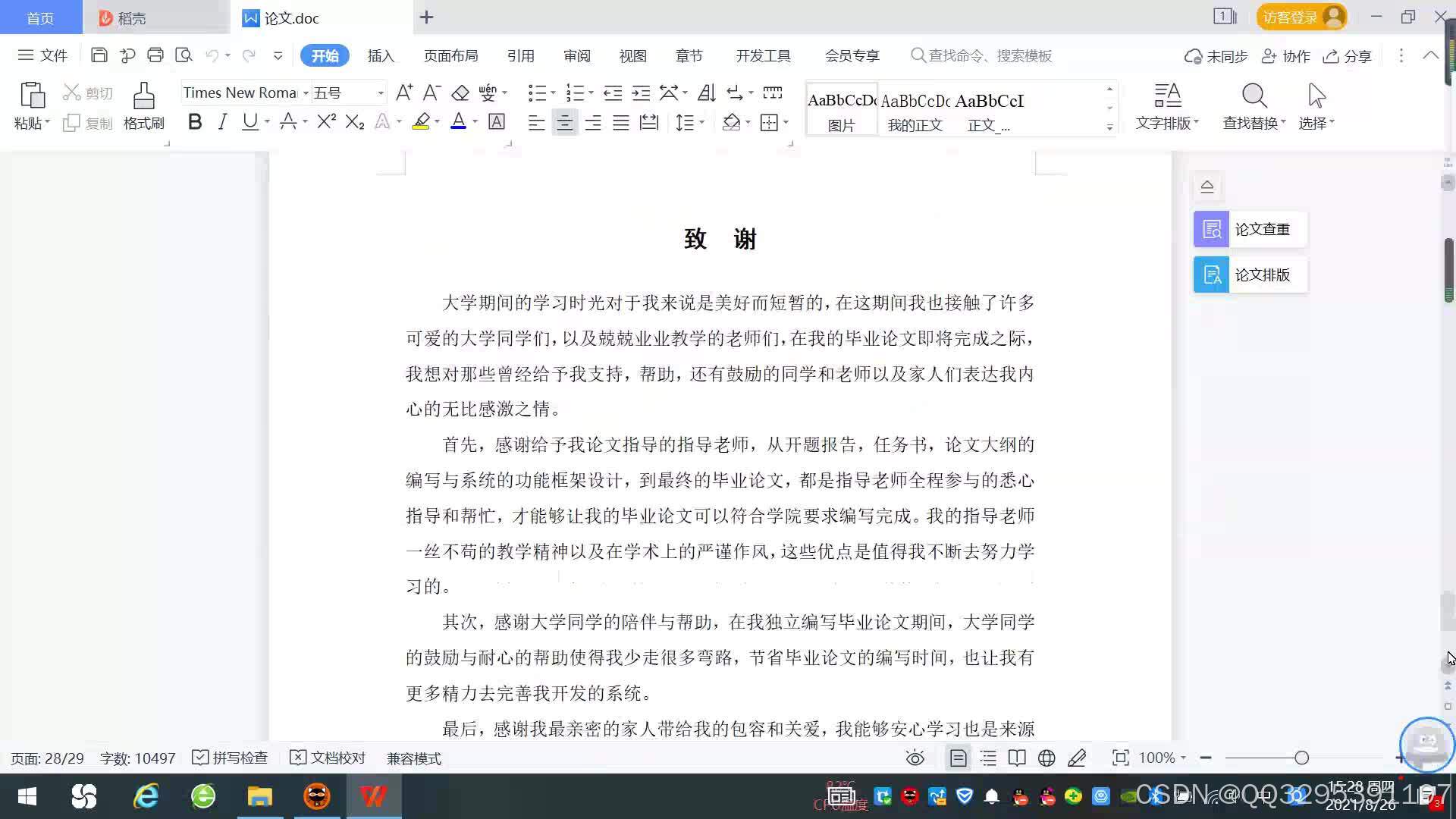Increase paragraph indent

642,93
